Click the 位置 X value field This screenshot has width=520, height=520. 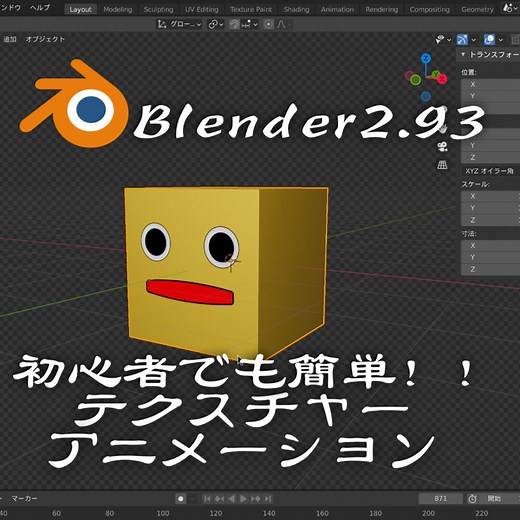tap(490, 84)
